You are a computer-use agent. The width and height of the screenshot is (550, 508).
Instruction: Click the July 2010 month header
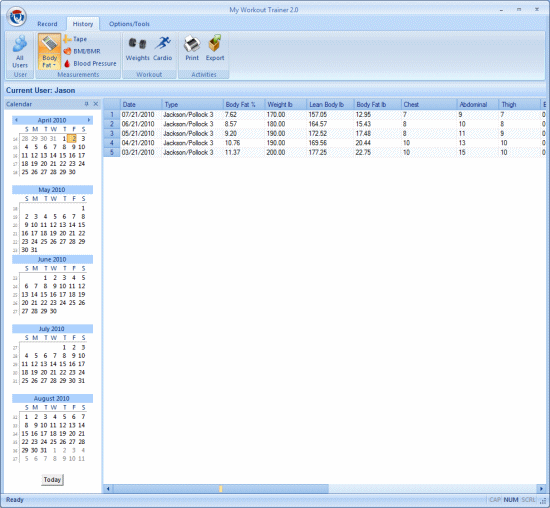coord(52,329)
